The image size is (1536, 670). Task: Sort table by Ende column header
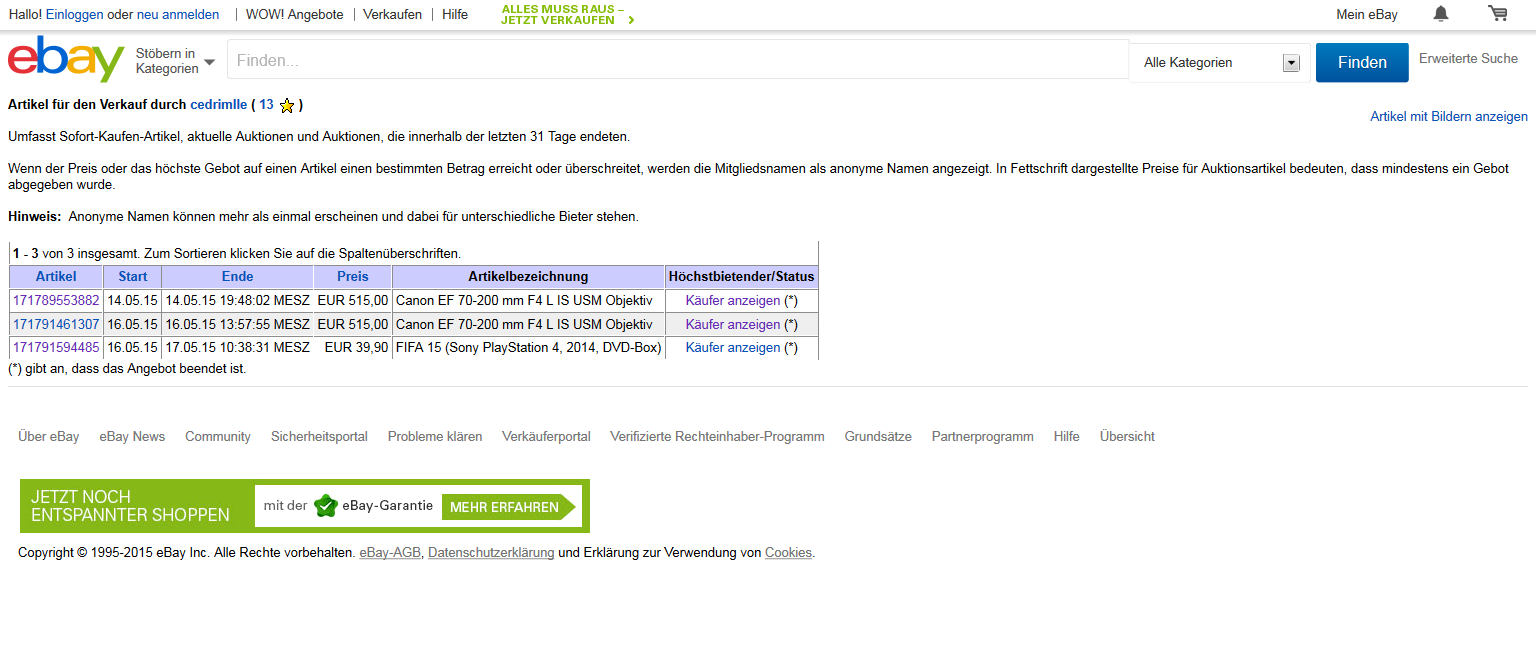pyautogui.click(x=237, y=277)
